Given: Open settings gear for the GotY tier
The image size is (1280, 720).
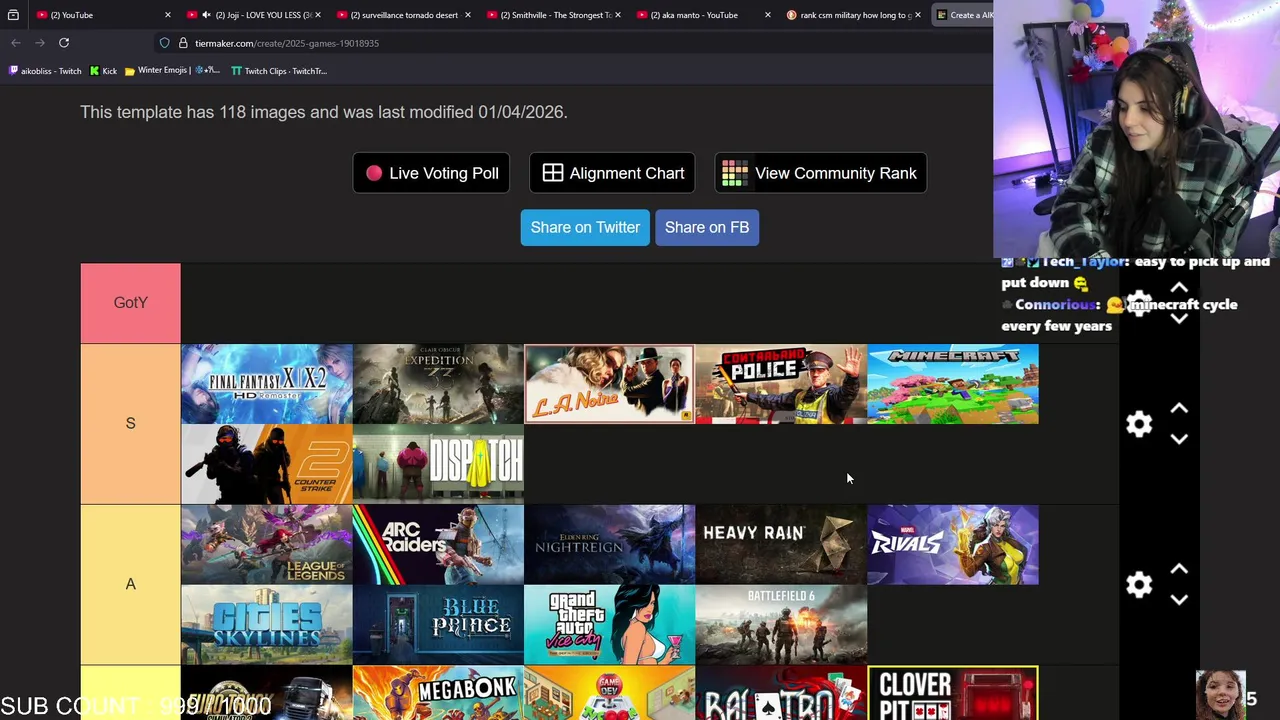Looking at the screenshot, I should point(1139,304).
